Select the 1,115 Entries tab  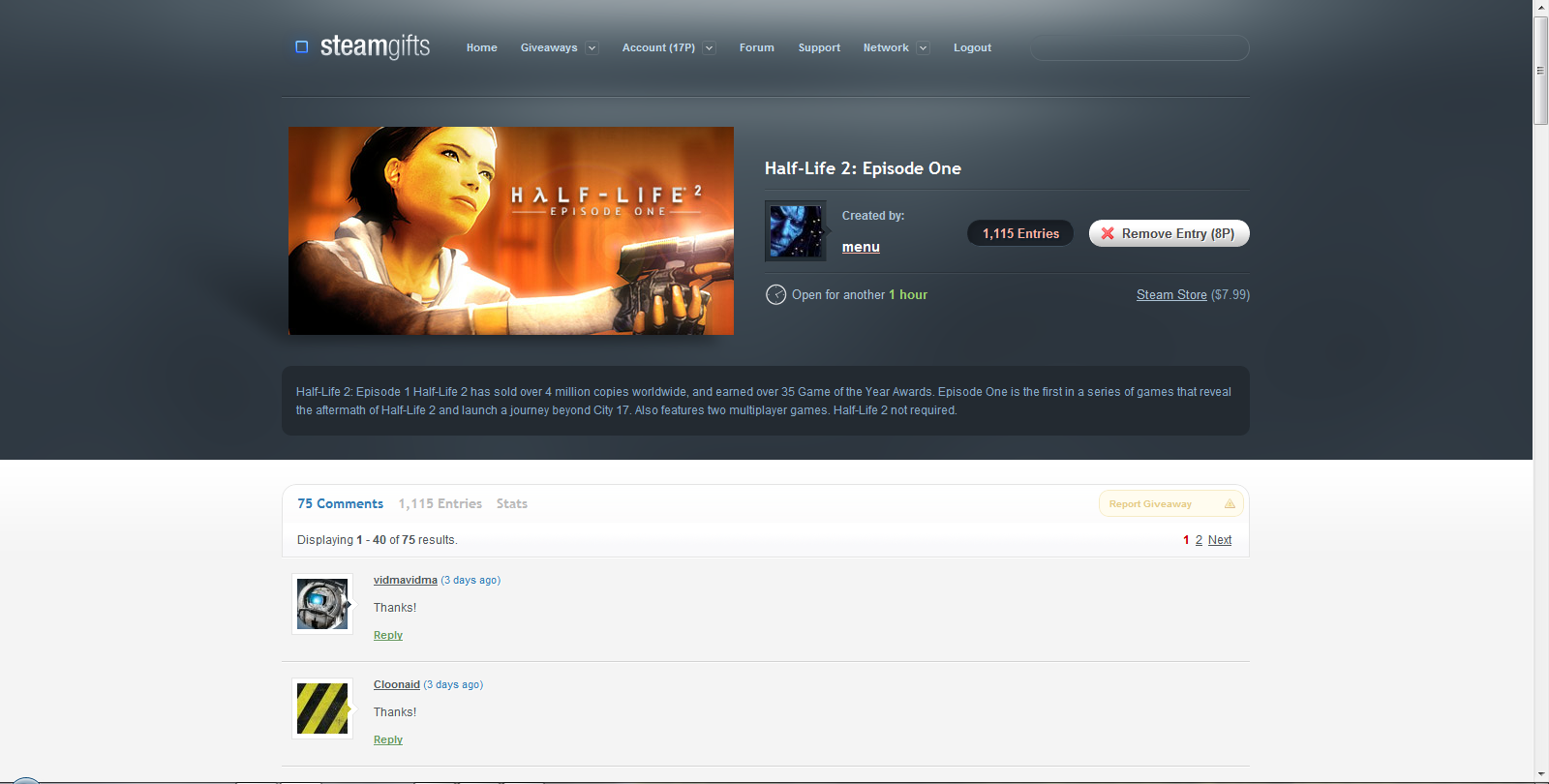coord(440,503)
